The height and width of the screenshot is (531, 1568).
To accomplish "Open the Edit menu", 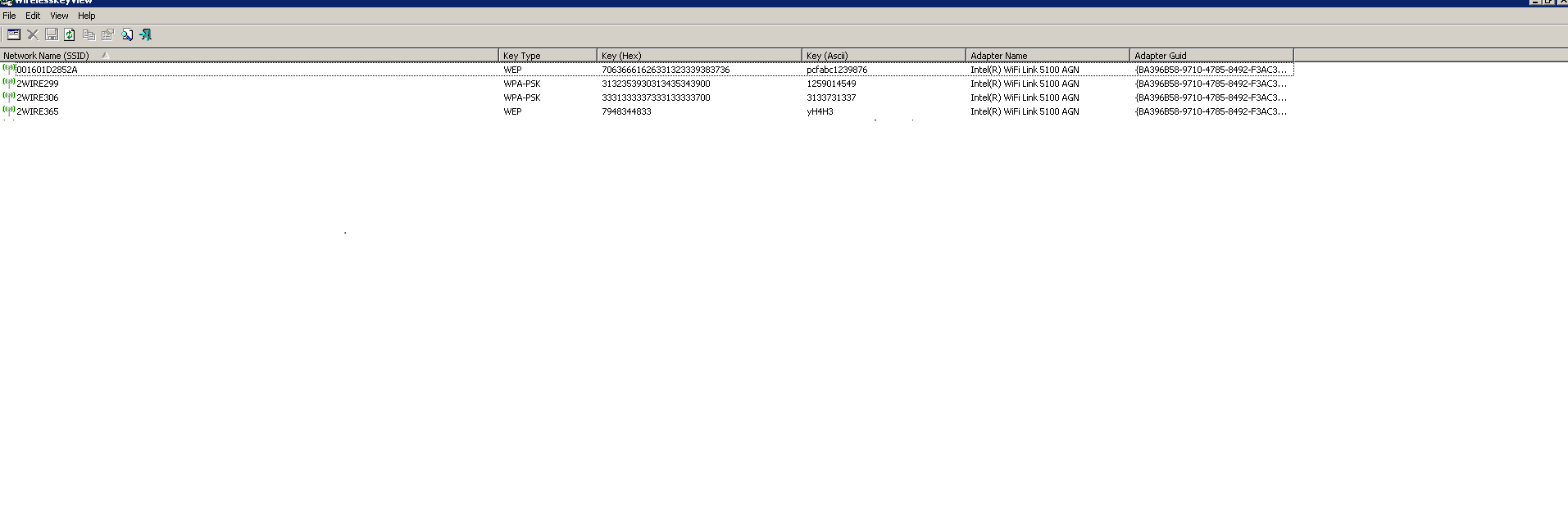I will (33, 16).
